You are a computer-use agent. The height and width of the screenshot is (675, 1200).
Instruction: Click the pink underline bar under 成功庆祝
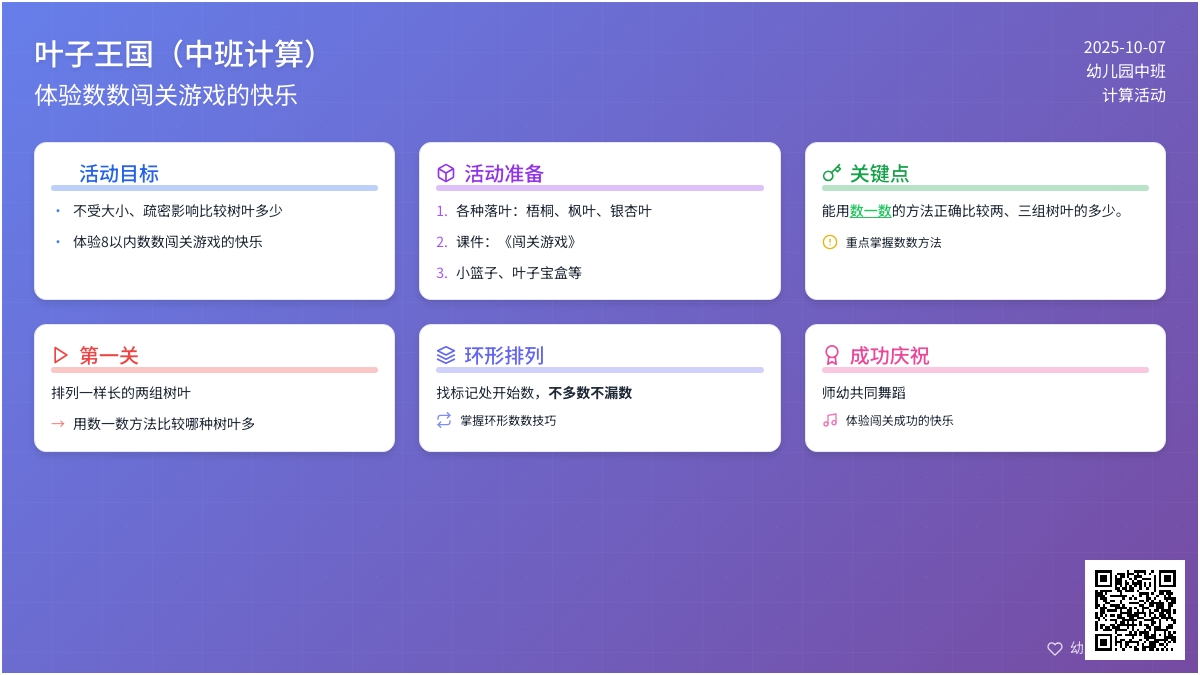pos(985,370)
